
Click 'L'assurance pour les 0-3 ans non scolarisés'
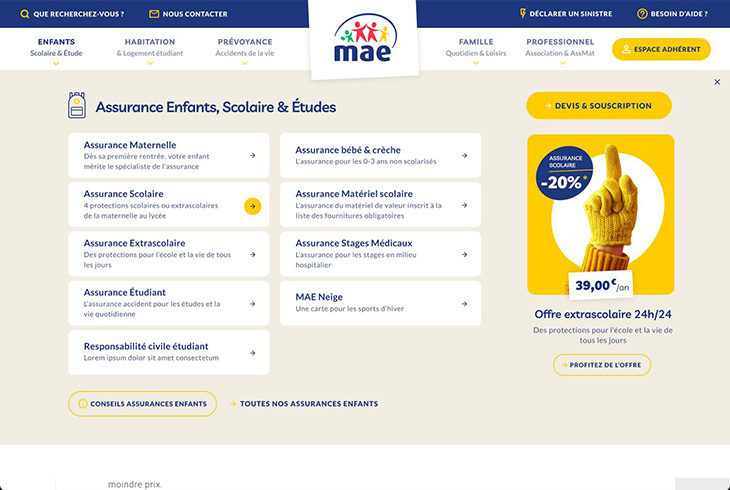[x=366, y=162]
